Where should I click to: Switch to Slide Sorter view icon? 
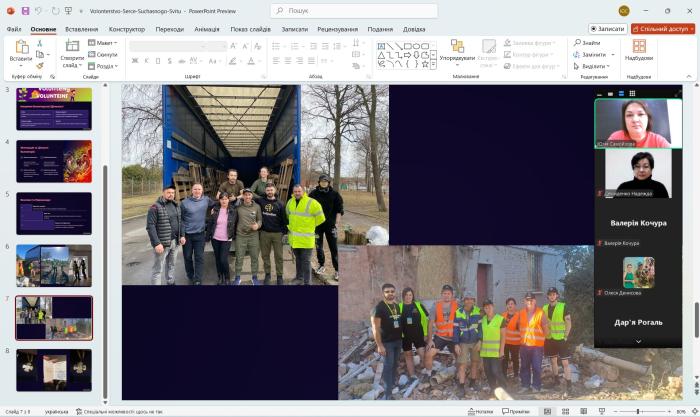click(x=566, y=411)
